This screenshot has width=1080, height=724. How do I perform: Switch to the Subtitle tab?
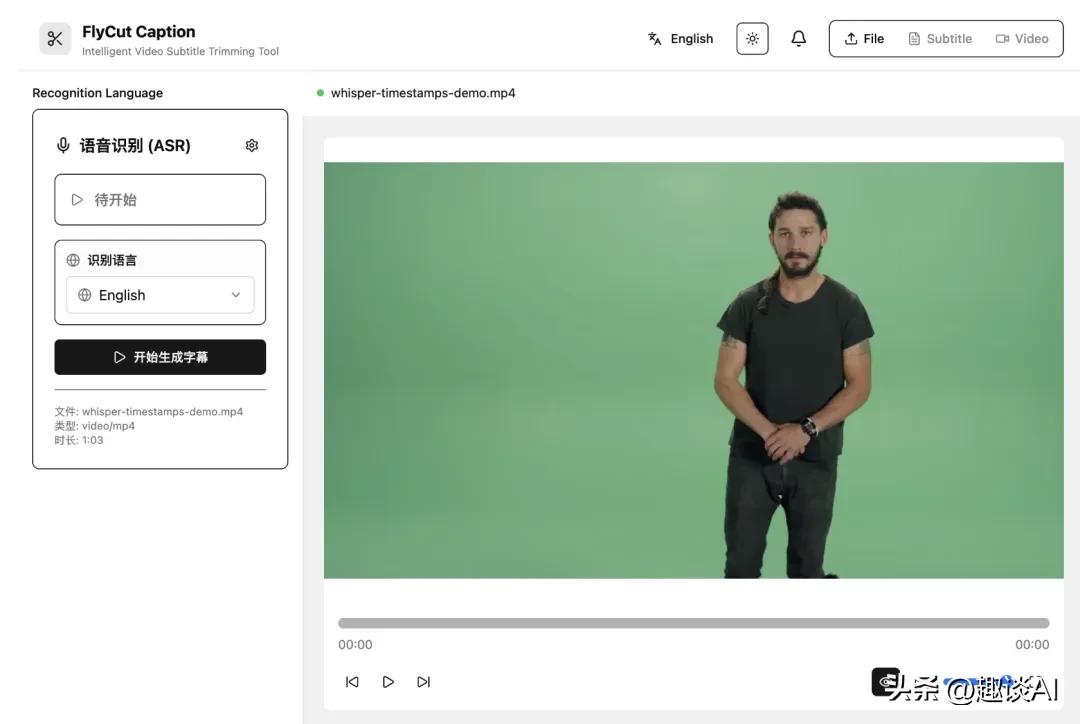coord(940,39)
